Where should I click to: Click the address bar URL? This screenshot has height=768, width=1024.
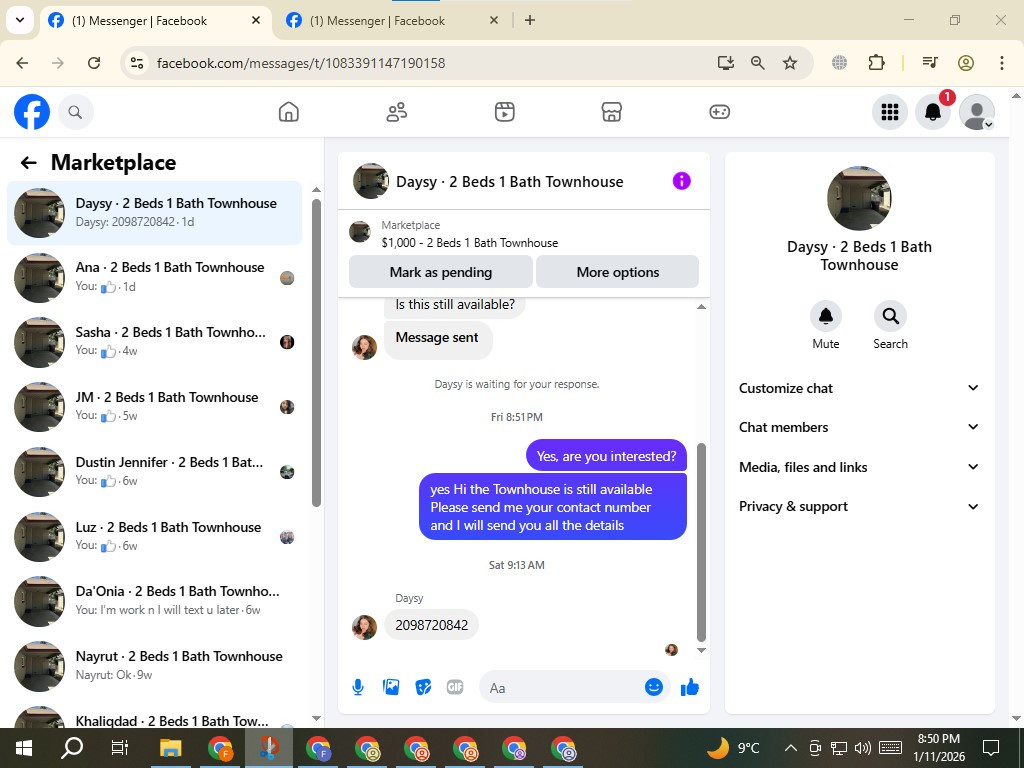(x=301, y=63)
